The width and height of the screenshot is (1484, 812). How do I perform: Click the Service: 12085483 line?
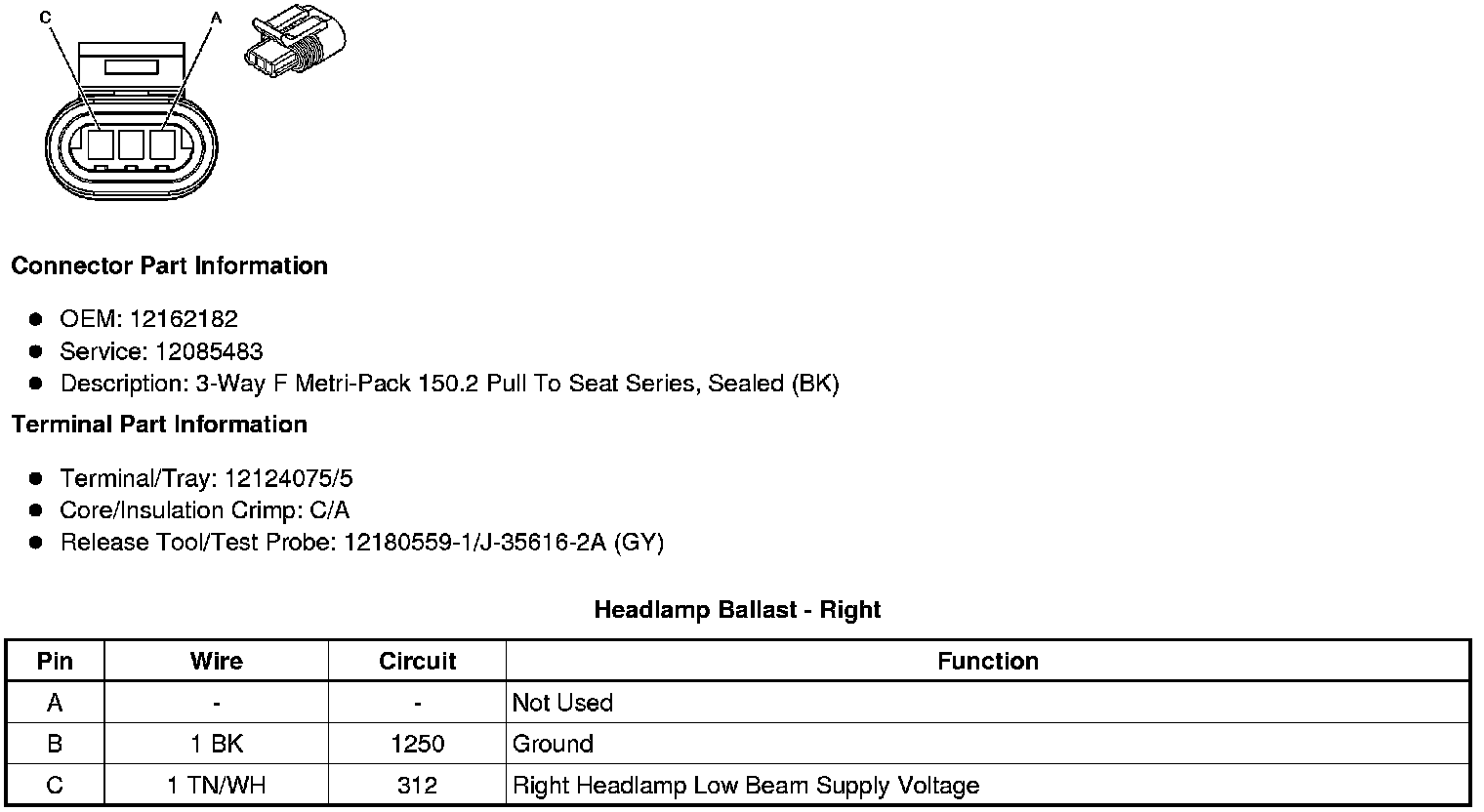[x=161, y=351]
